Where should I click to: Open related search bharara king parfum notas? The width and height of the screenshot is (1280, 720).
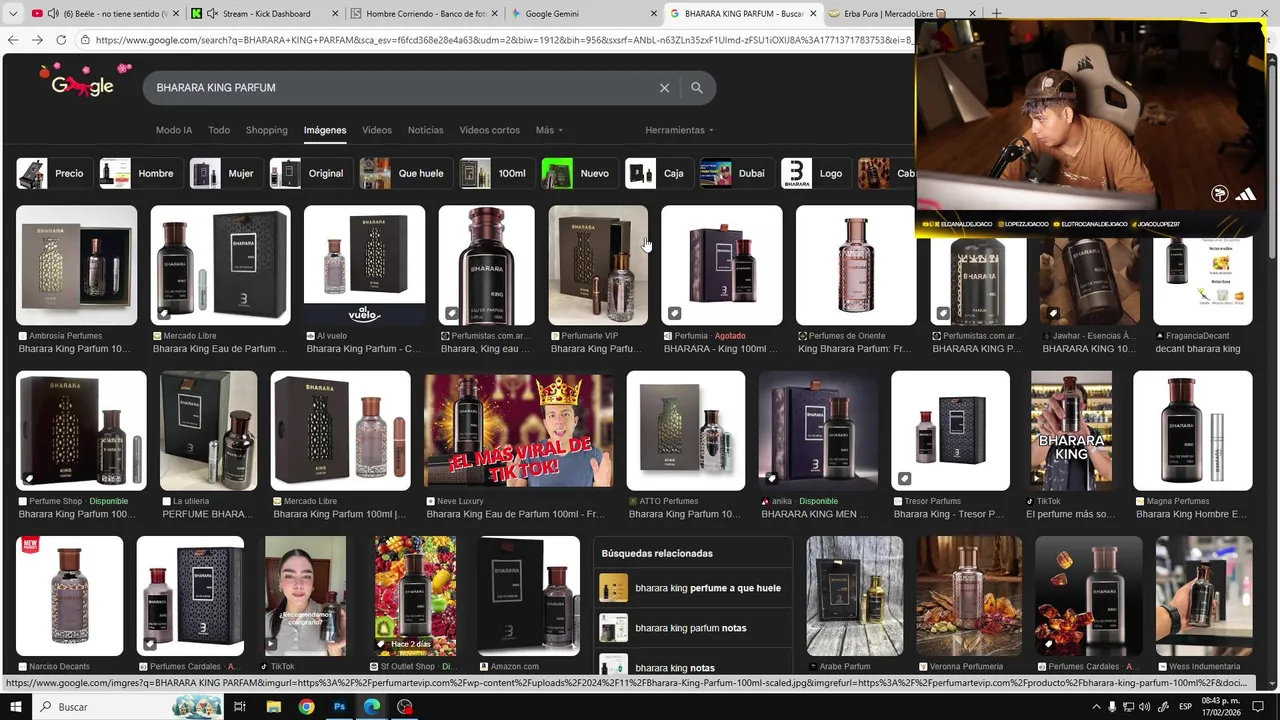tap(694, 628)
